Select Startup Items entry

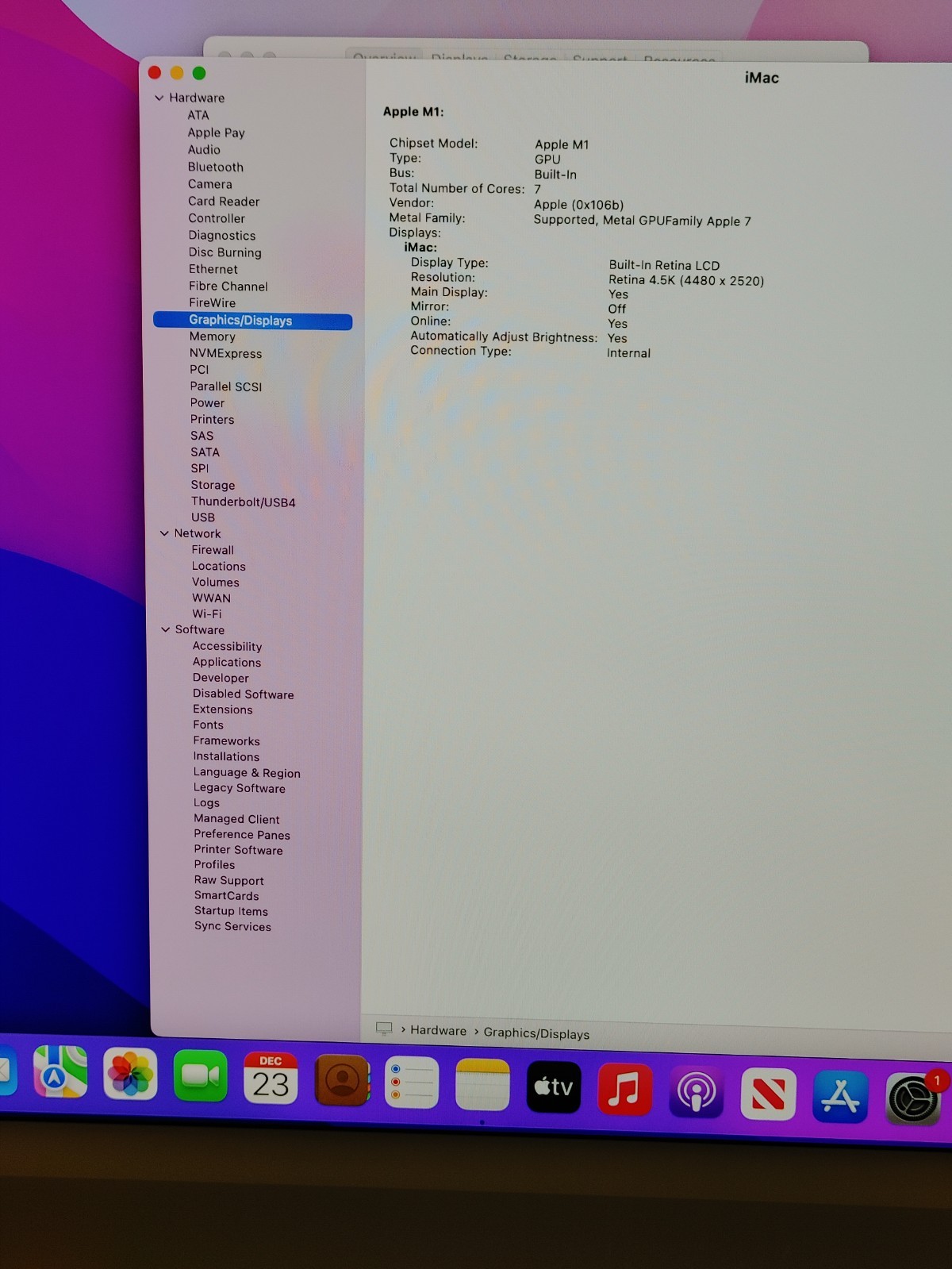click(232, 912)
